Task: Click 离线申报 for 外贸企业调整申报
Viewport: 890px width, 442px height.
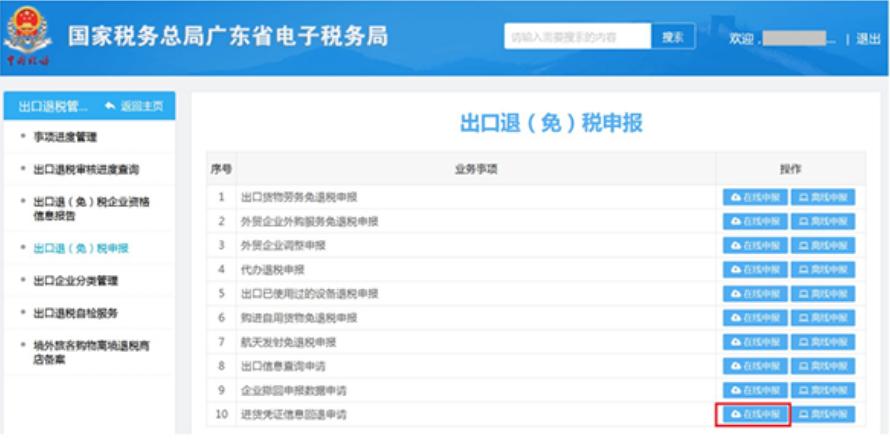Action: (x=823, y=246)
